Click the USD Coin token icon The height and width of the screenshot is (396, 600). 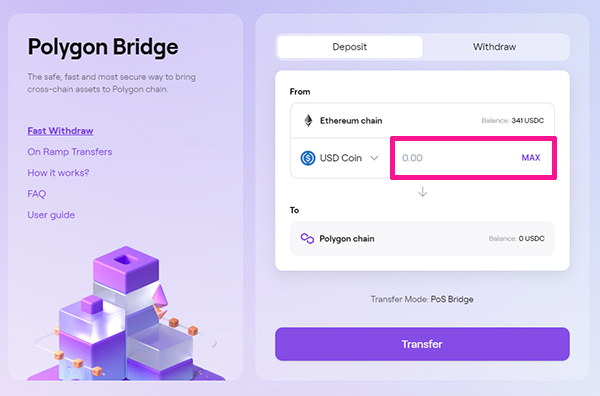[x=308, y=158]
